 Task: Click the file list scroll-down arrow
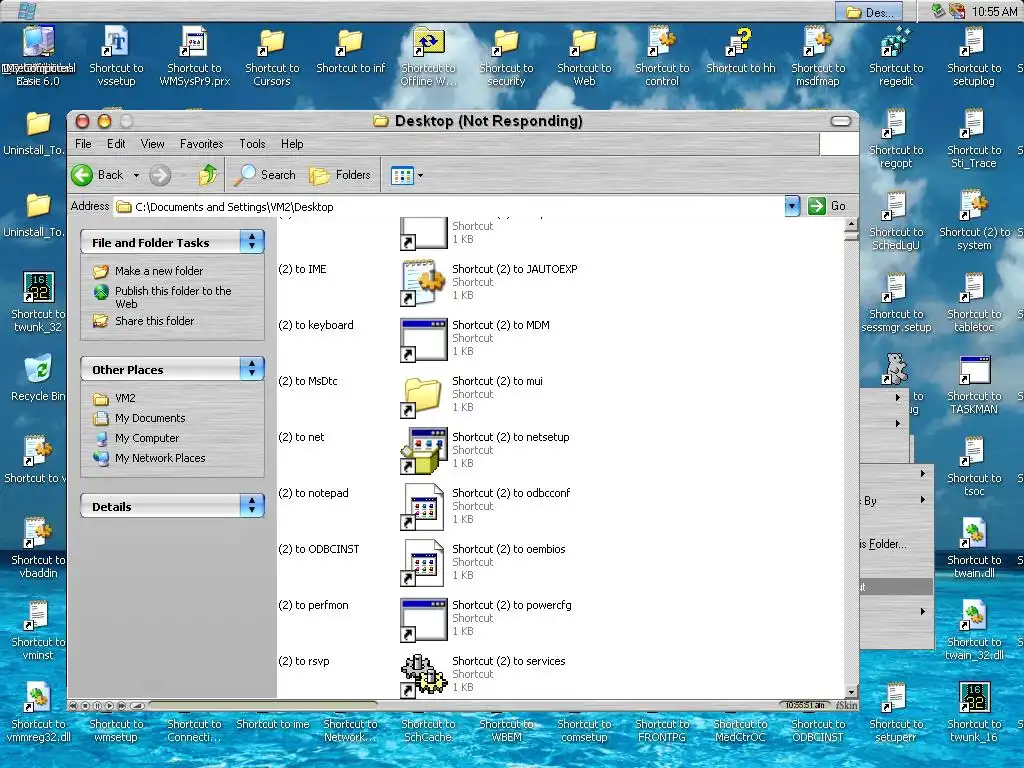[851, 692]
